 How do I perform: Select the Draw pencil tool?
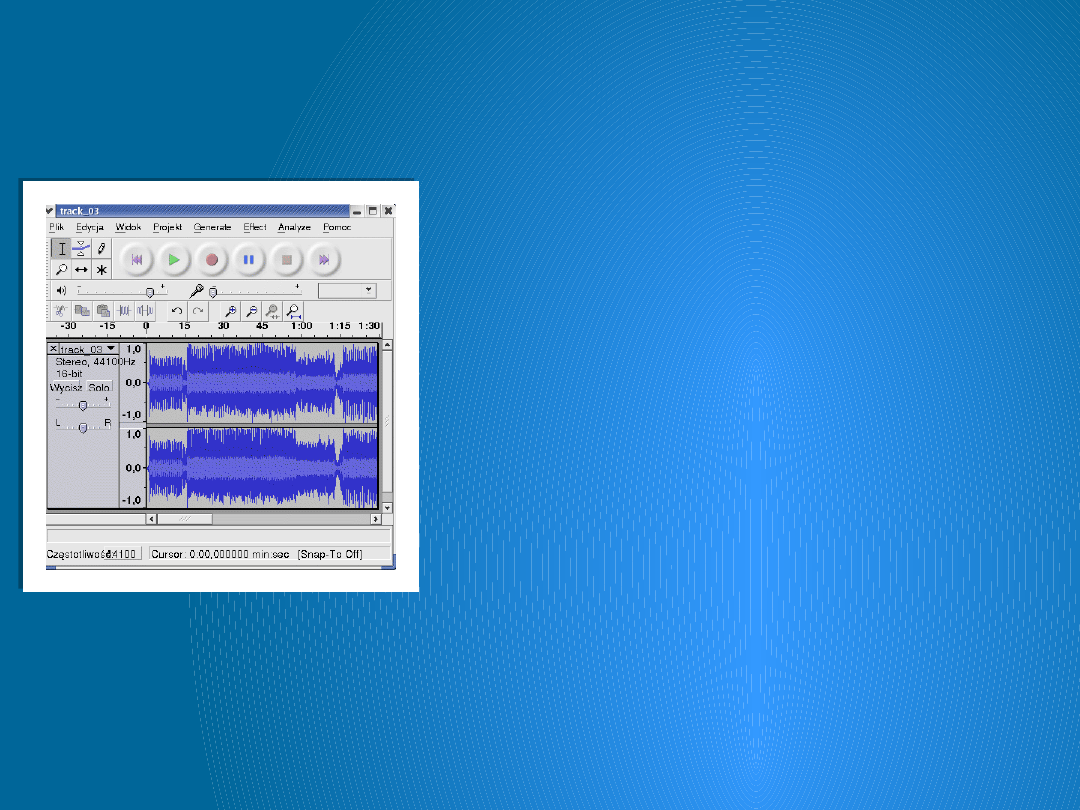click(x=101, y=249)
